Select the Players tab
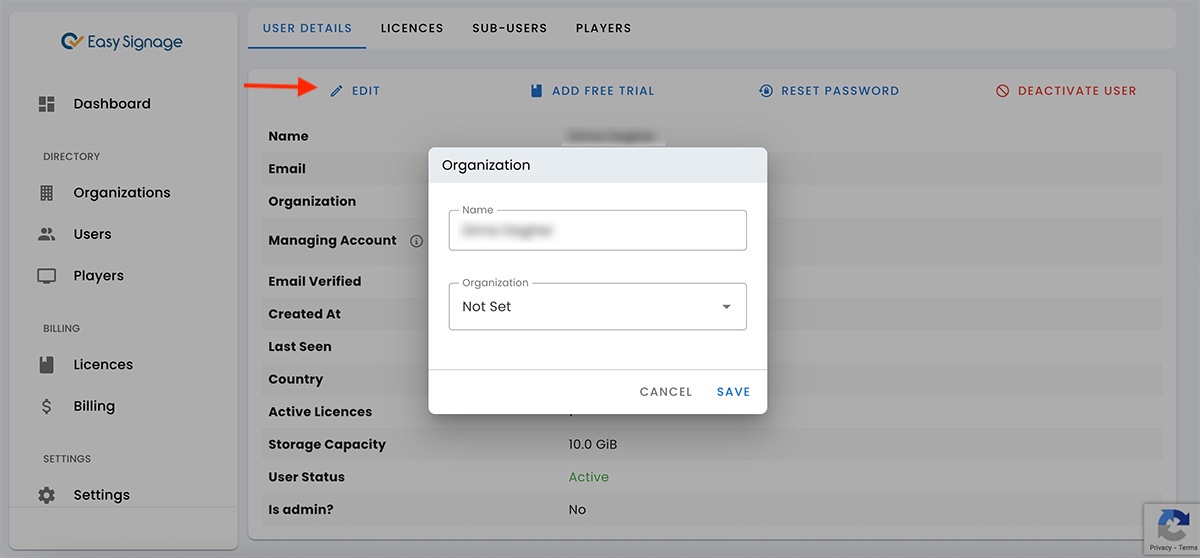Screen dimensions: 1200x558 pos(603,28)
